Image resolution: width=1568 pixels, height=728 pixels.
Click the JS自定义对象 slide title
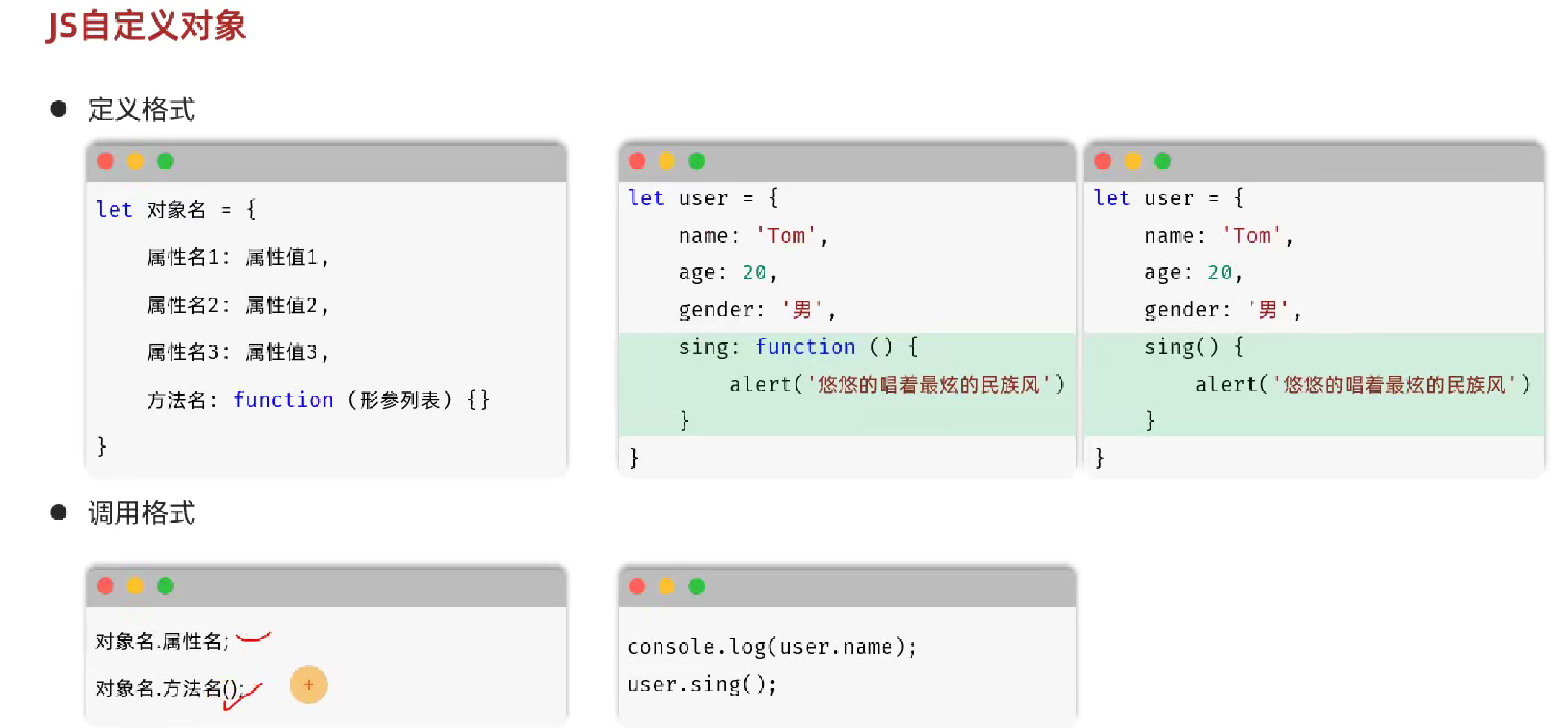coord(146,26)
